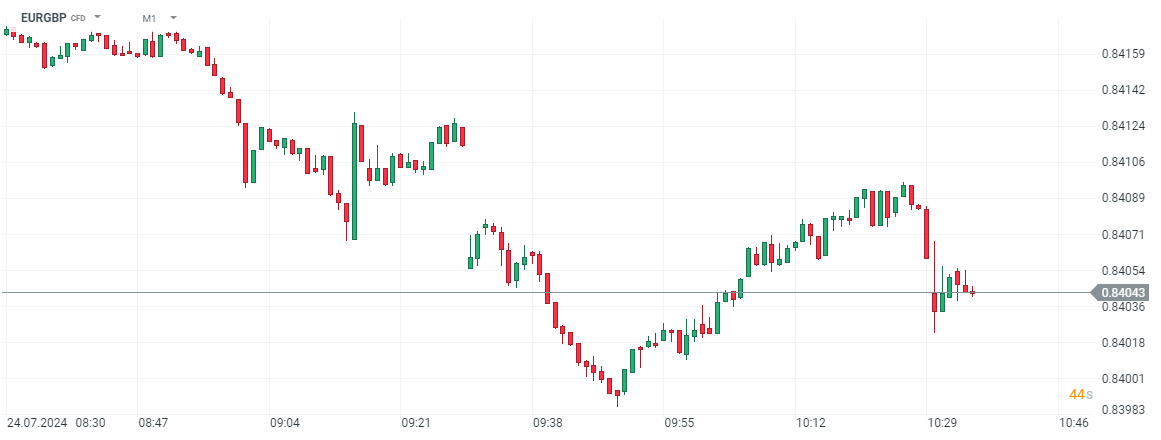Click the 0.83983 price axis label

click(1122, 409)
